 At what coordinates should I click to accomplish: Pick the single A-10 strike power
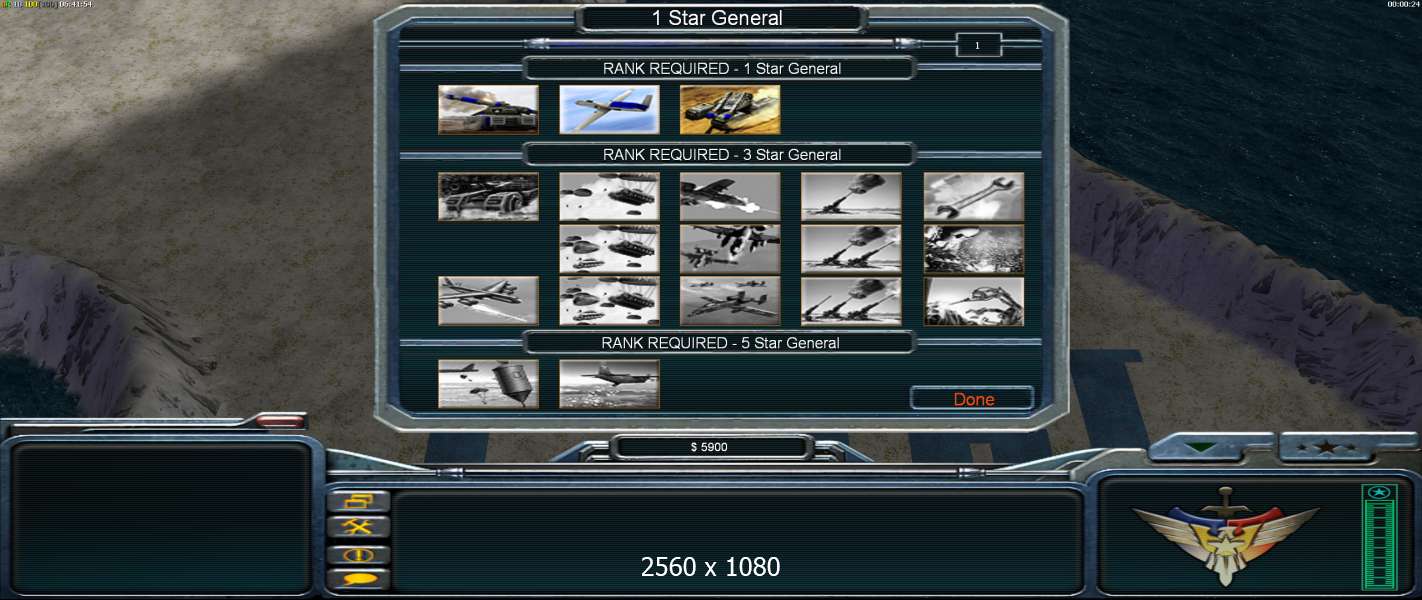point(730,196)
